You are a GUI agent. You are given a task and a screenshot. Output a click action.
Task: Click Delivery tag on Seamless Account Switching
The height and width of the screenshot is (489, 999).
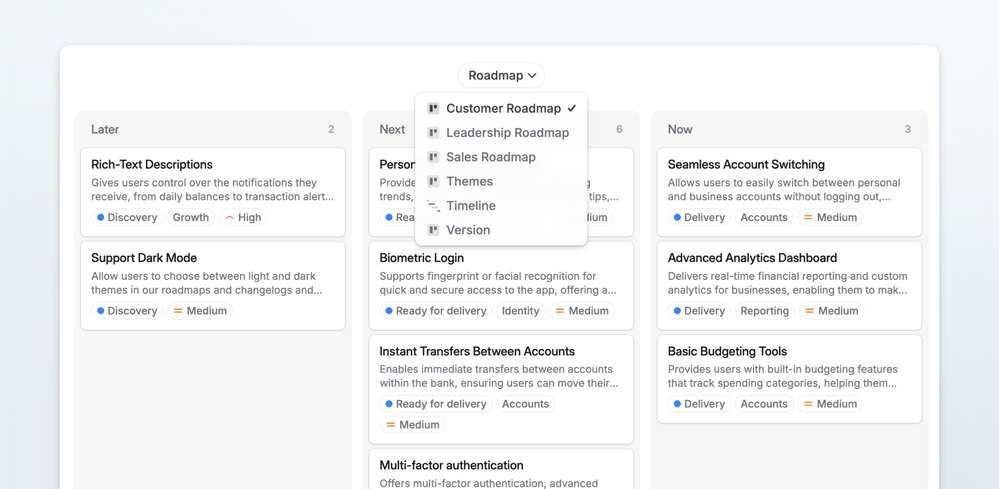point(700,217)
